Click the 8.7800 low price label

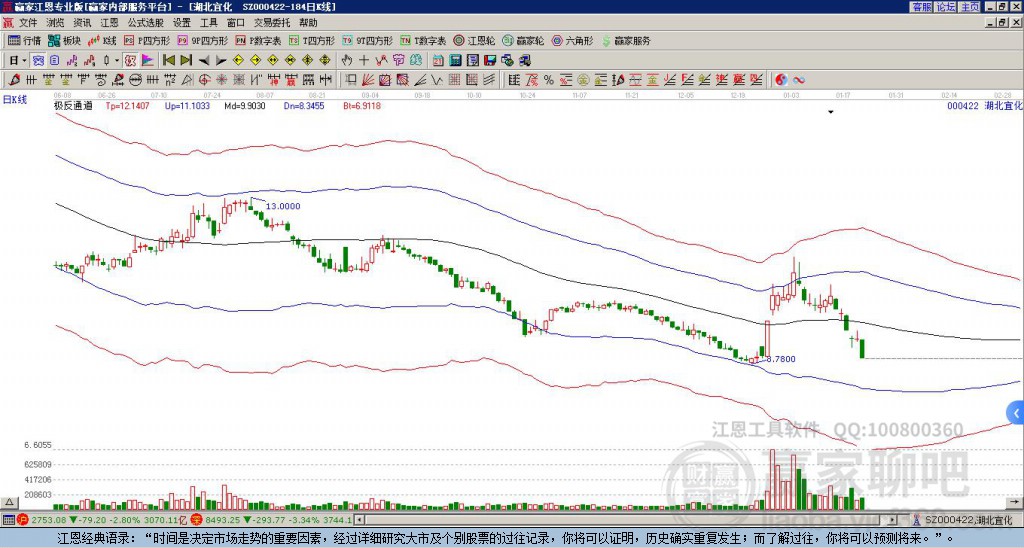point(781,359)
